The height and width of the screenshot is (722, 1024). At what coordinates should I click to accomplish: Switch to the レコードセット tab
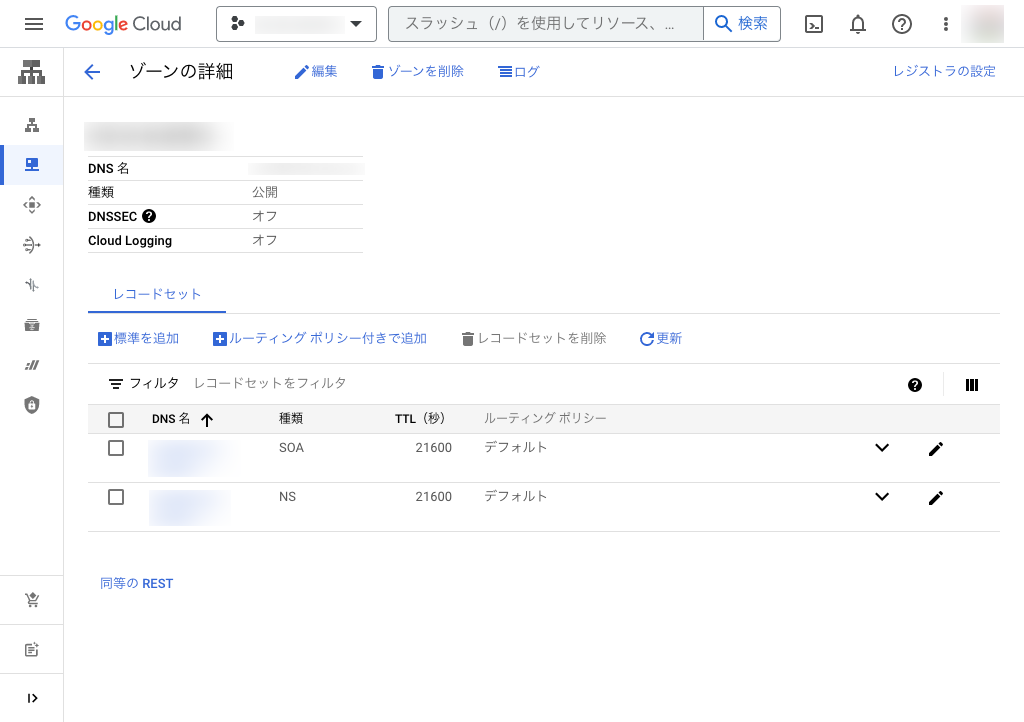pos(156,295)
